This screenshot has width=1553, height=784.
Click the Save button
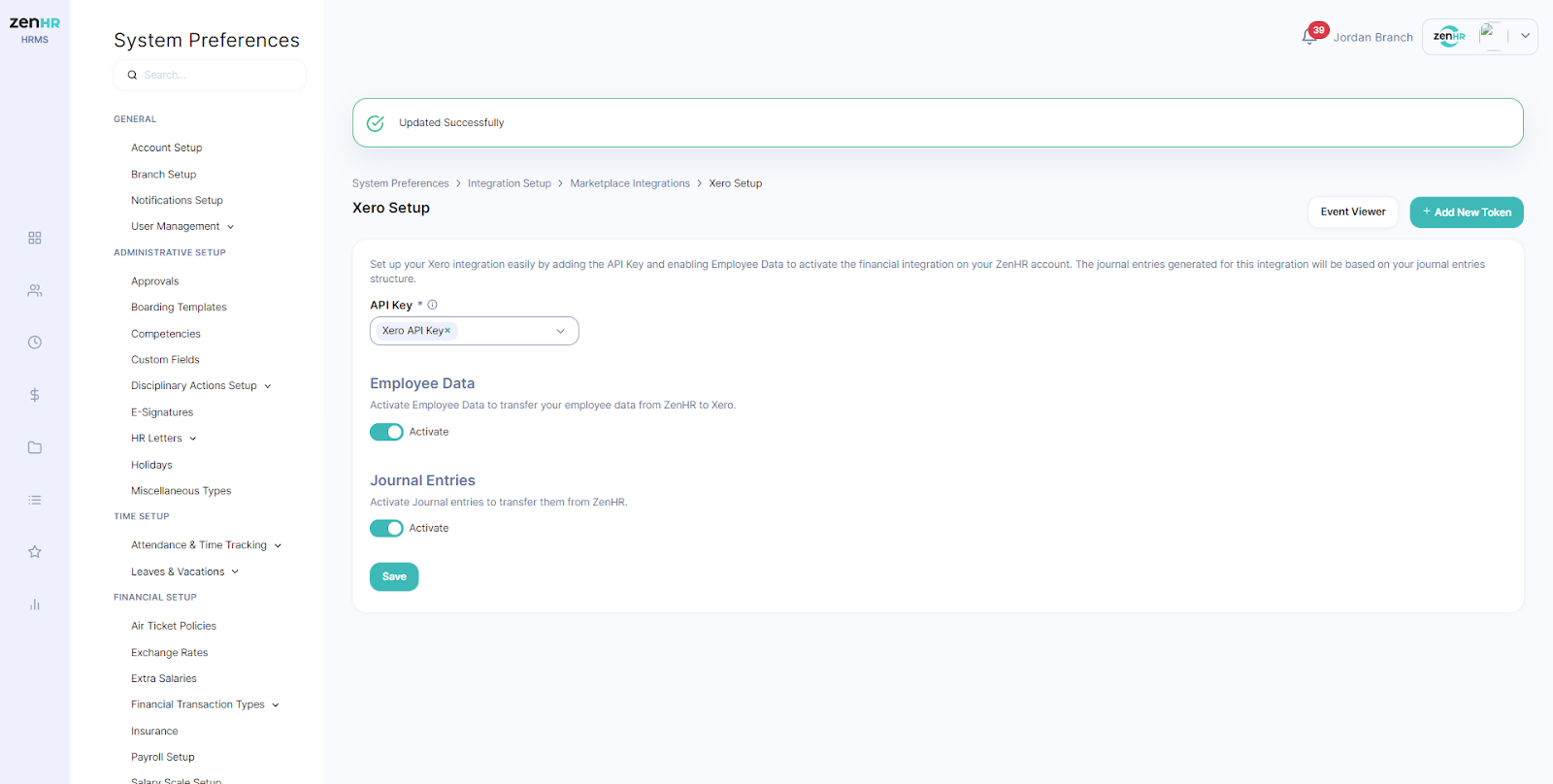click(x=394, y=576)
